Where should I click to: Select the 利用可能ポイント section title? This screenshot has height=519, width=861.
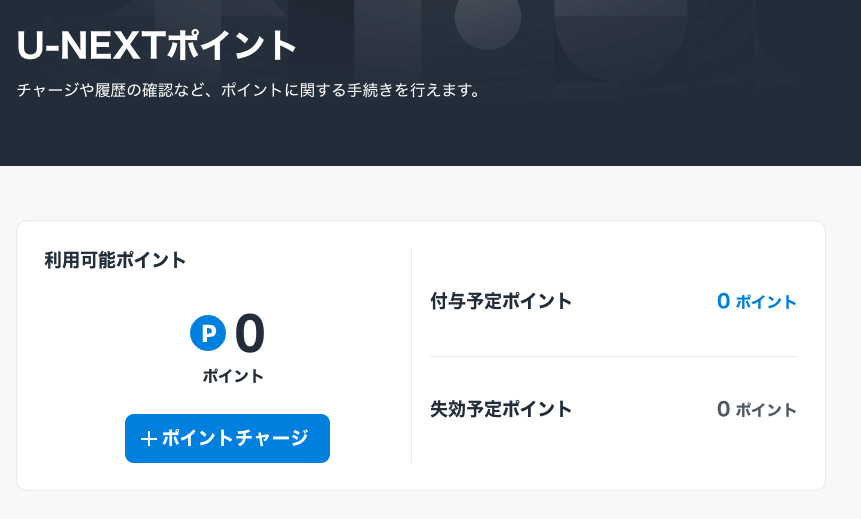pyautogui.click(x=115, y=260)
